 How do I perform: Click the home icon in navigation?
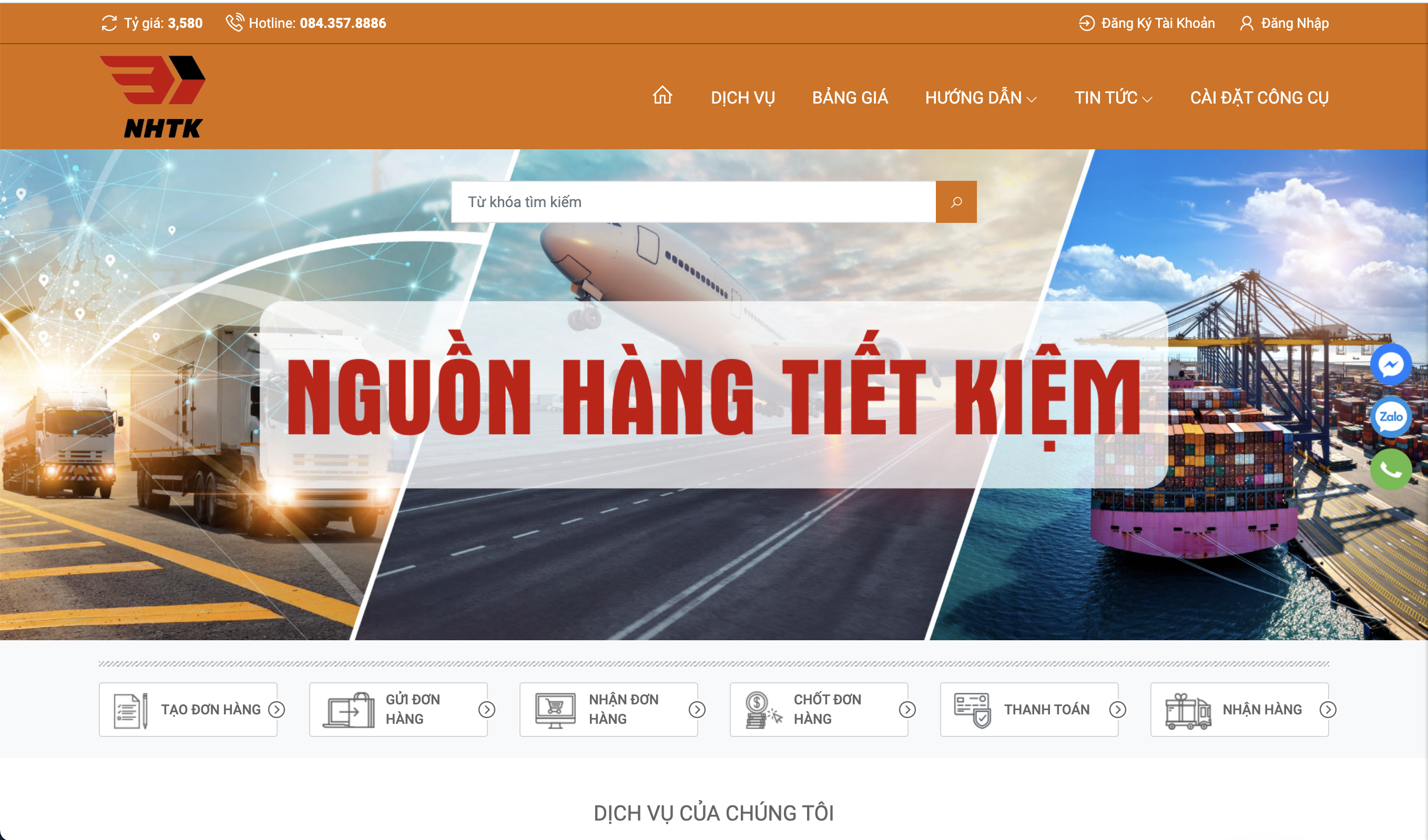662,96
